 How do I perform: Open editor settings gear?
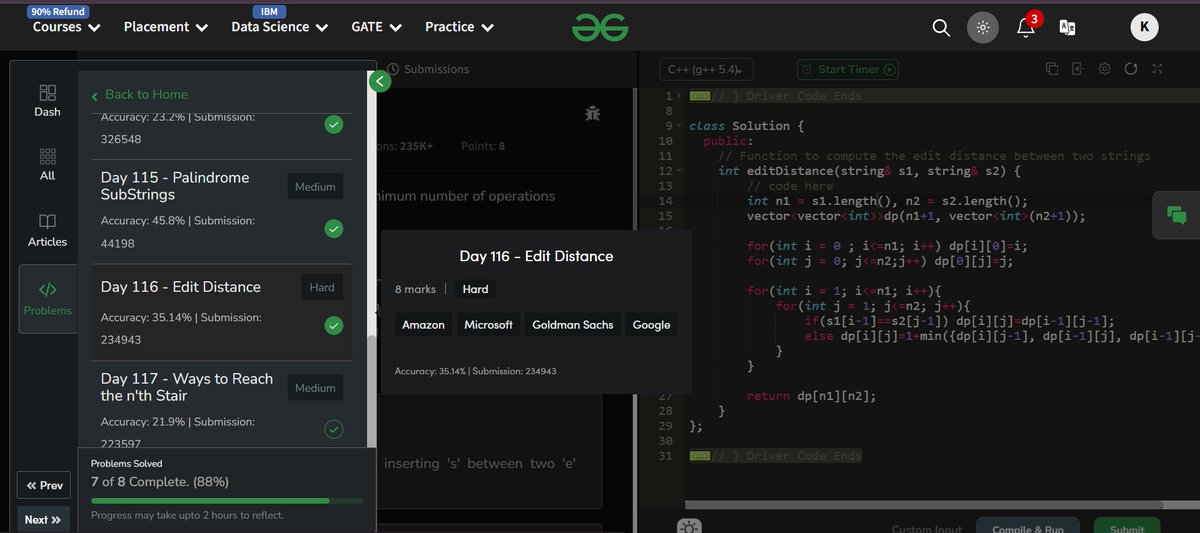[x=1104, y=69]
